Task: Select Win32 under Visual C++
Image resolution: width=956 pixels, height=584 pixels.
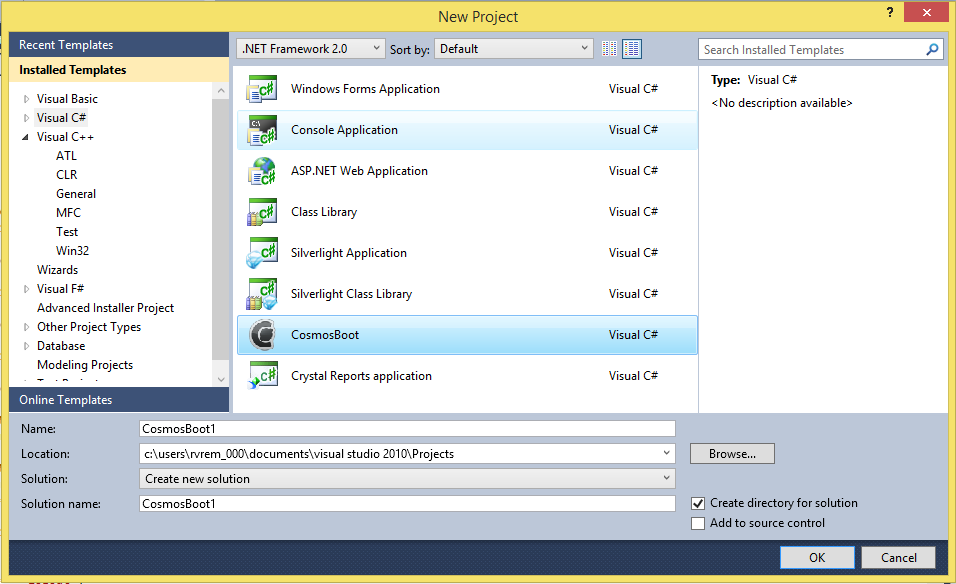Action: tap(72, 251)
